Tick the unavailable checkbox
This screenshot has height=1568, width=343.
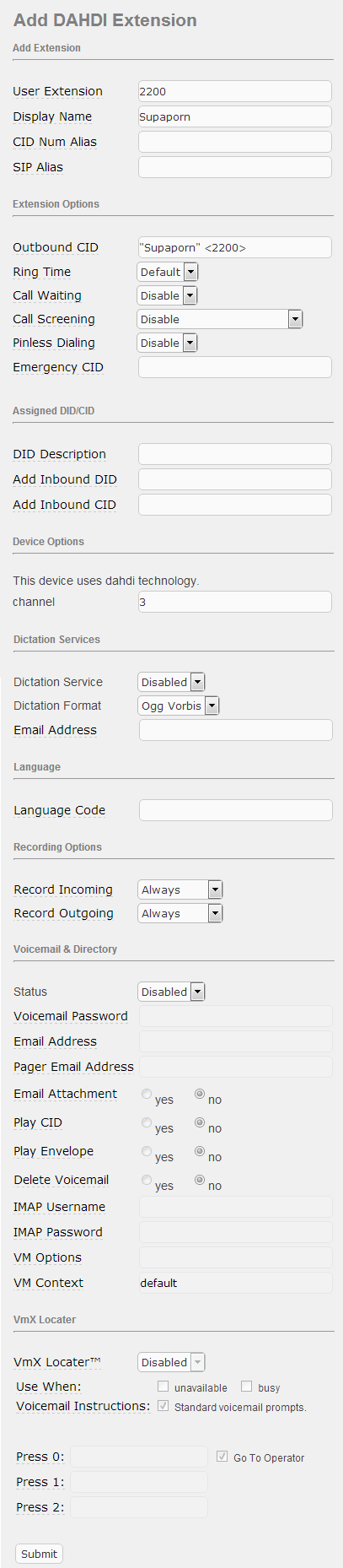pos(163,1387)
